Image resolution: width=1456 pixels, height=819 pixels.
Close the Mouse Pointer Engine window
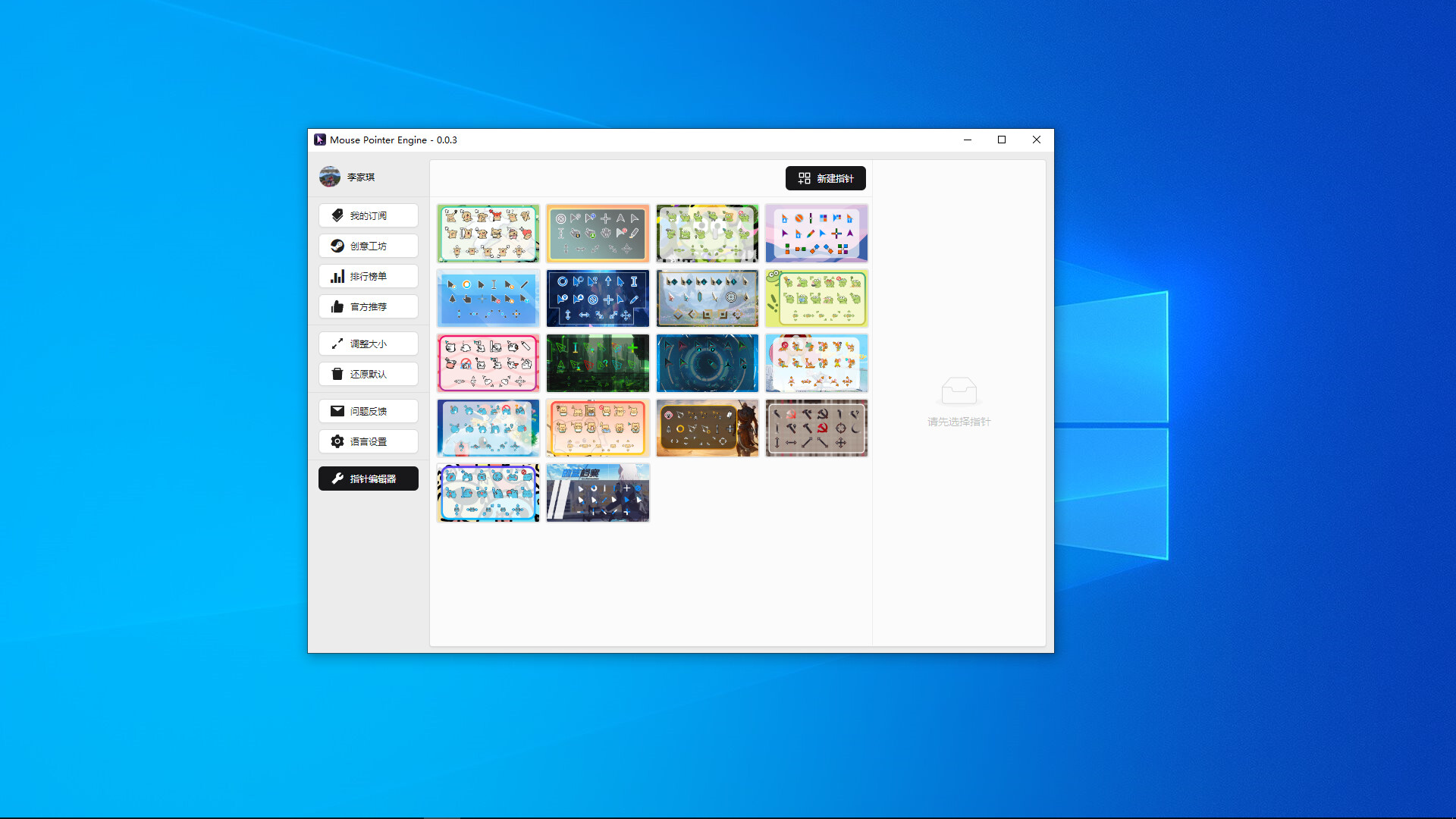point(1037,140)
